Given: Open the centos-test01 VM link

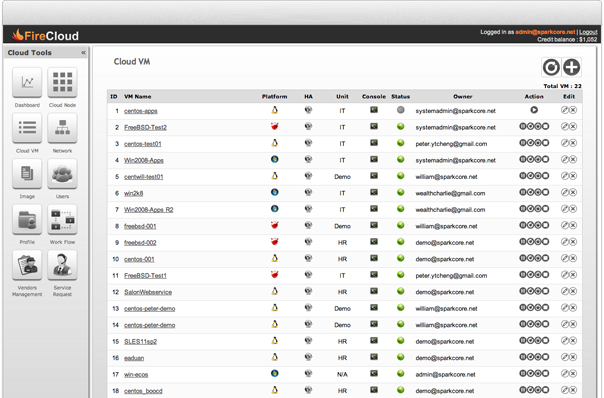Looking at the screenshot, I should [x=143, y=144].
